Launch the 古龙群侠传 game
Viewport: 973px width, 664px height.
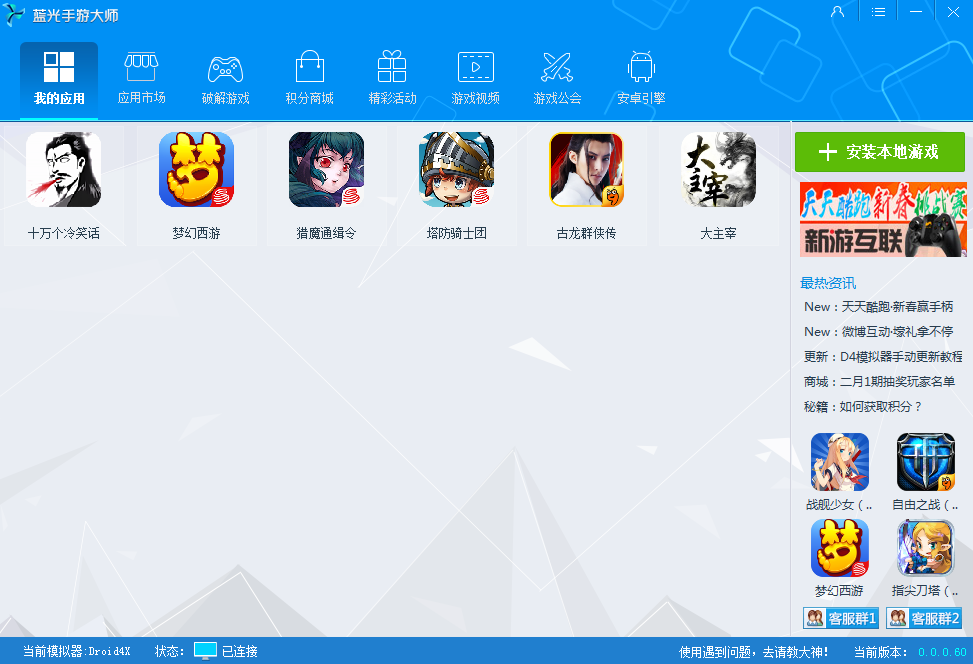point(586,170)
